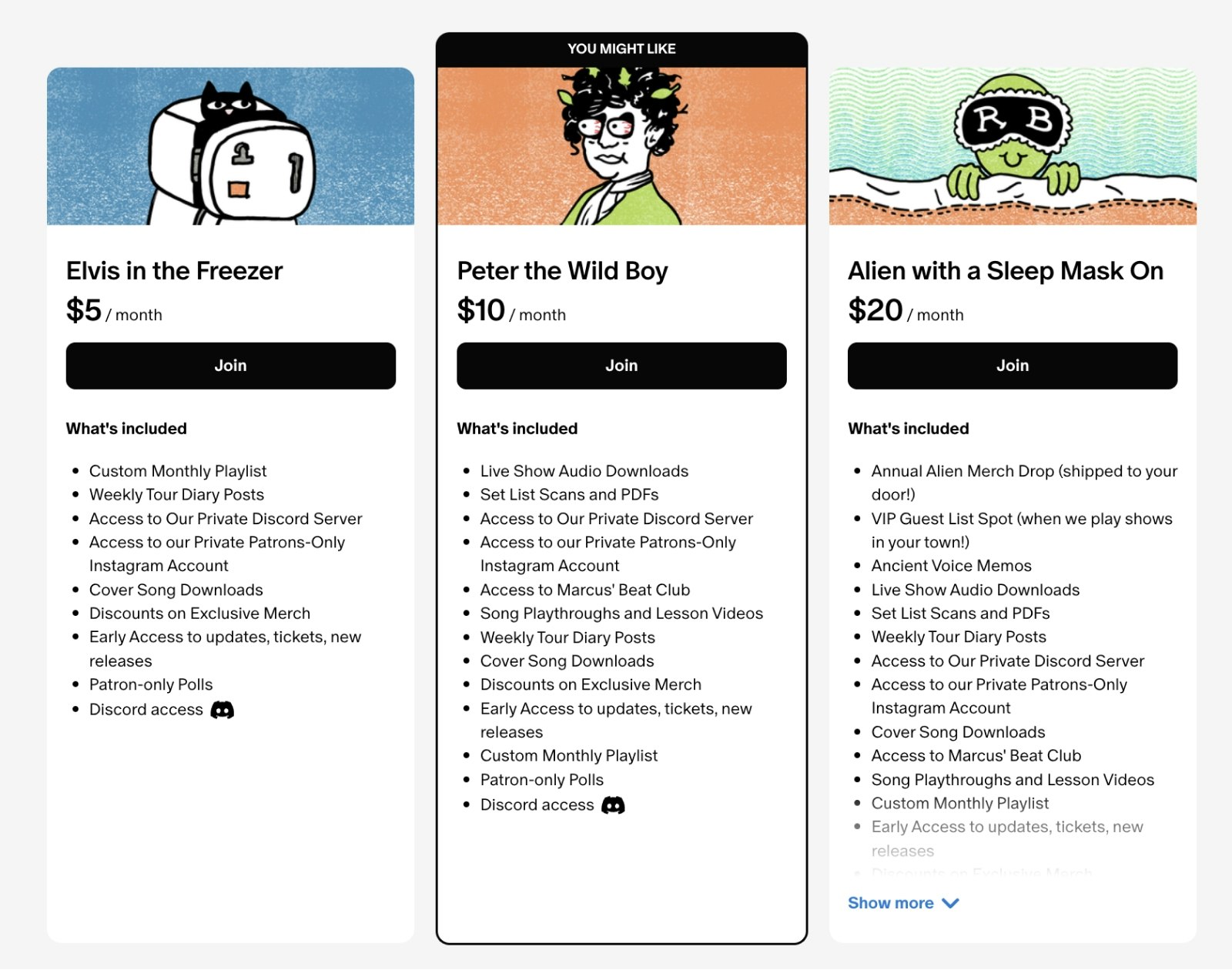Expand Show more in Alien tier
Image resolution: width=1232 pixels, height=970 pixels.
point(891,903)
